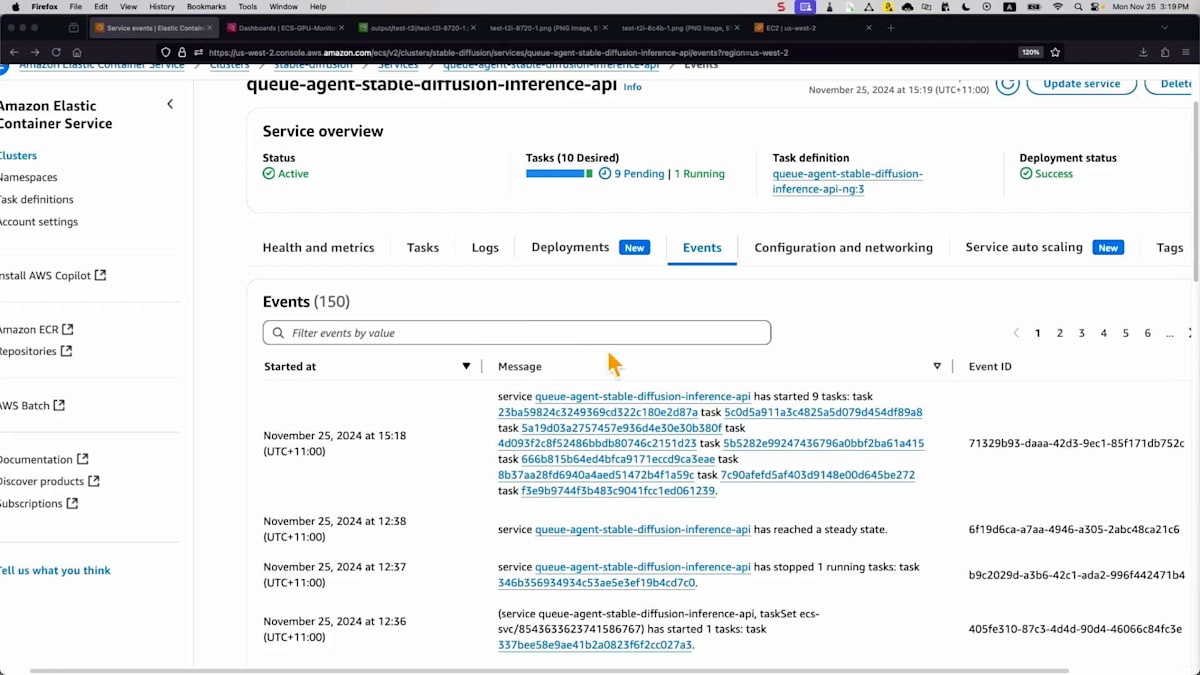Switch to the Health and metrics tab
This screenshot has width=1200, height=675.
pos(318,247)
